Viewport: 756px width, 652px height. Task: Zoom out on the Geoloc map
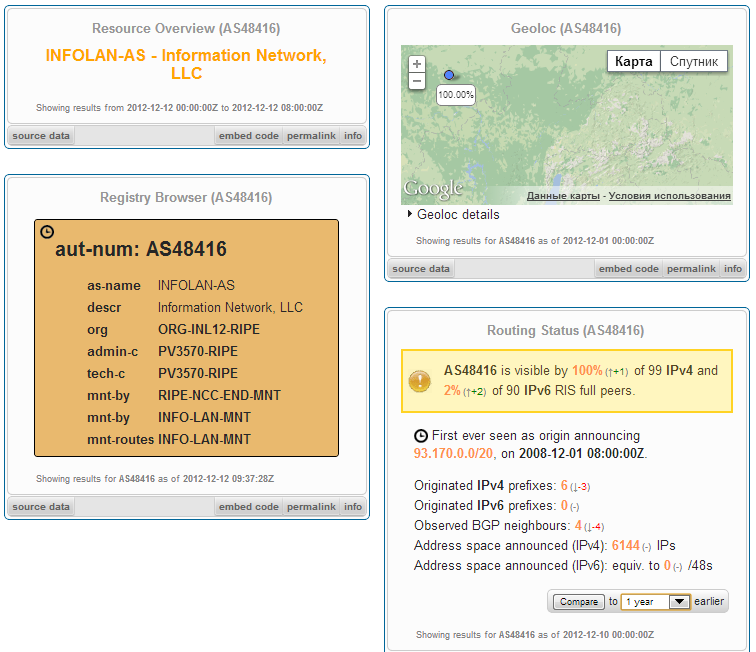[x=417, y=81]
